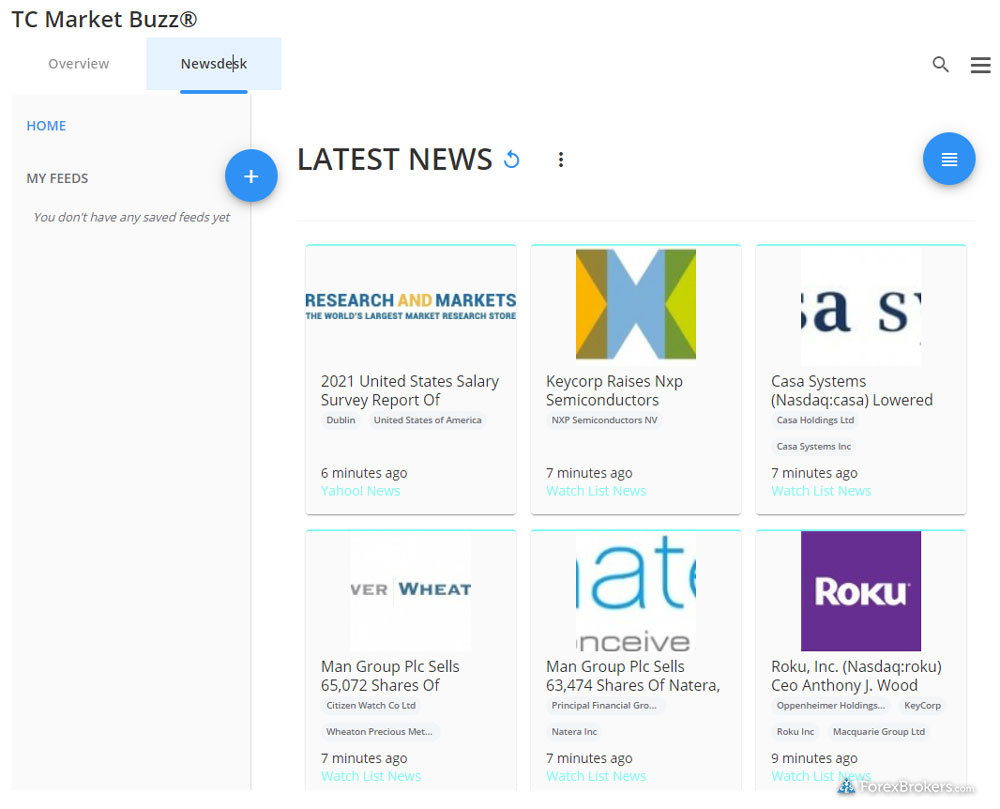
Task: Select the Casa Holdings Ltd tag
Action: 815,420
